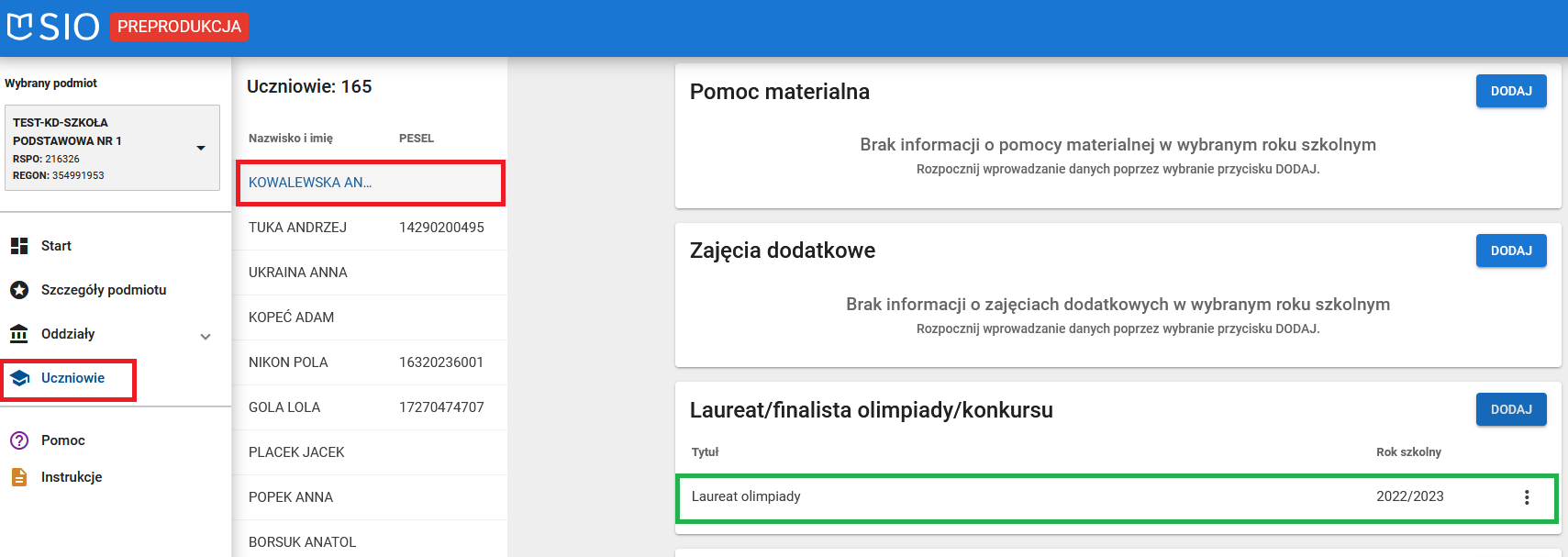1568x557 pixels.
Task: Open the kebab menu for Laureat olimpiady entry
Action: 1527,496
